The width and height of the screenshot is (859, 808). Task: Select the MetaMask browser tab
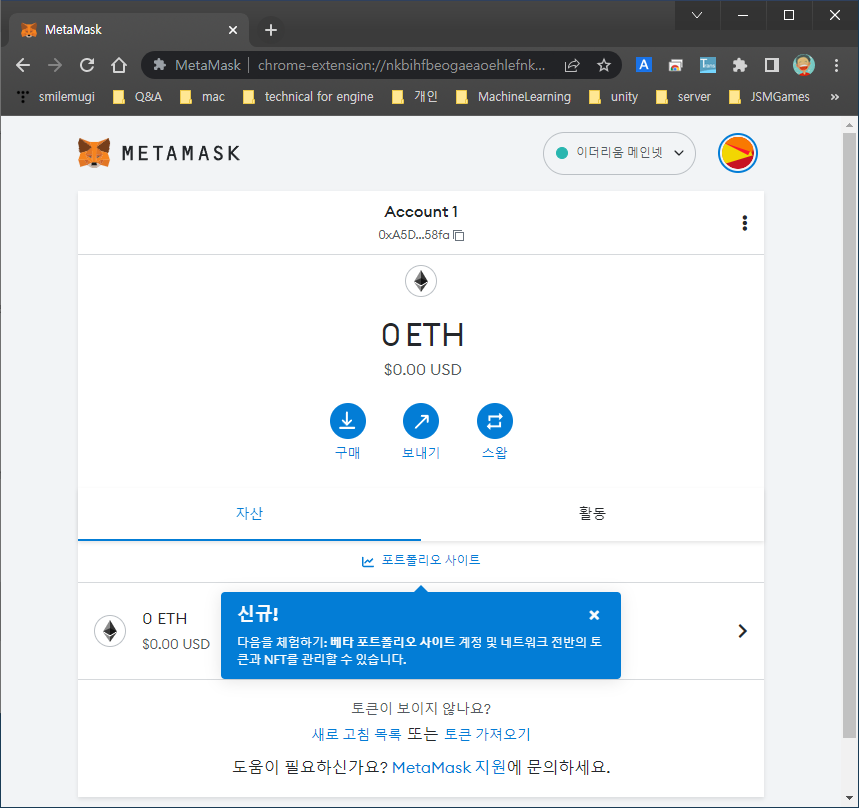tap(129, 30)
